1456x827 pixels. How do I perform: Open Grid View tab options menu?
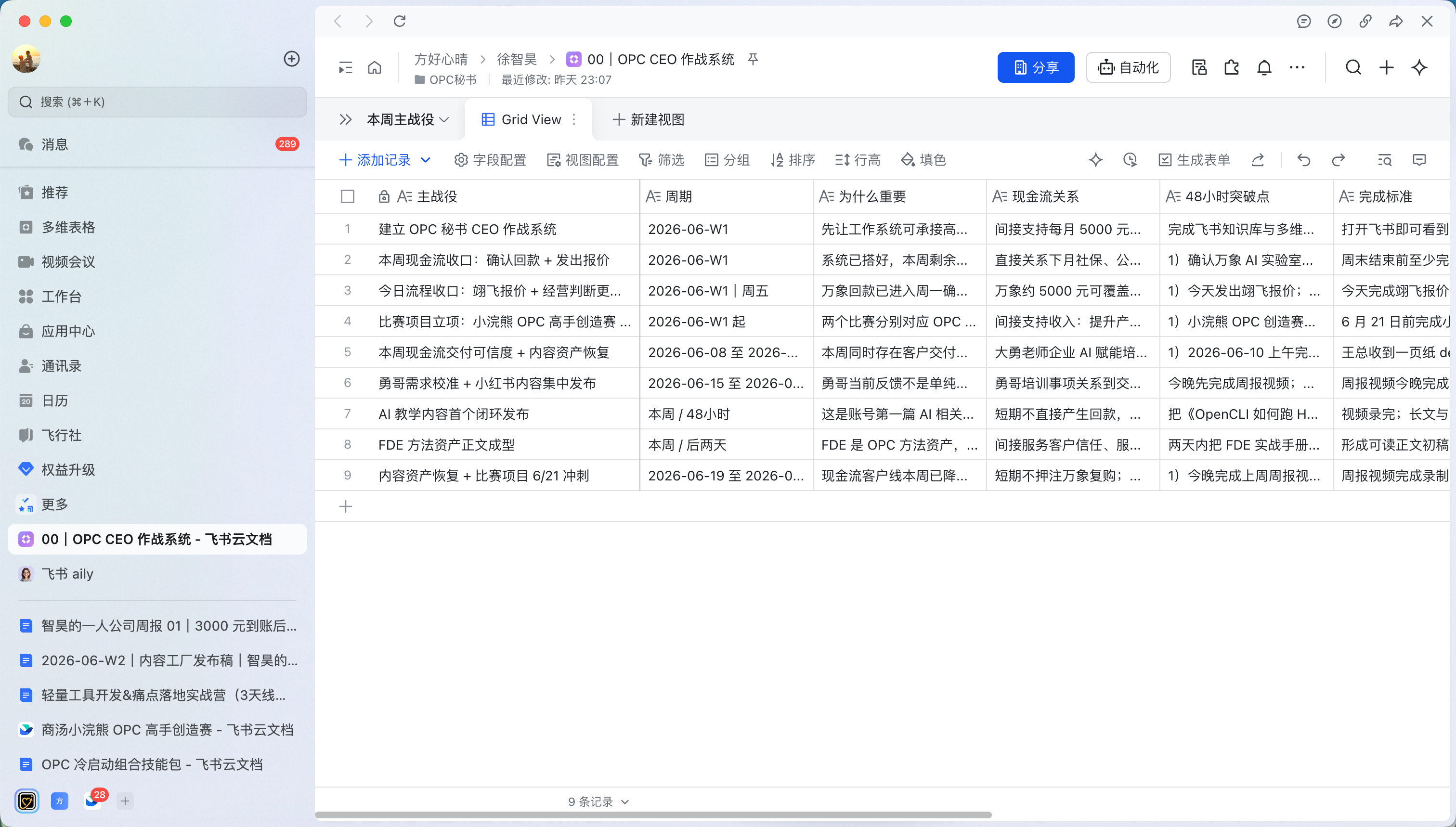pos(574,119)
